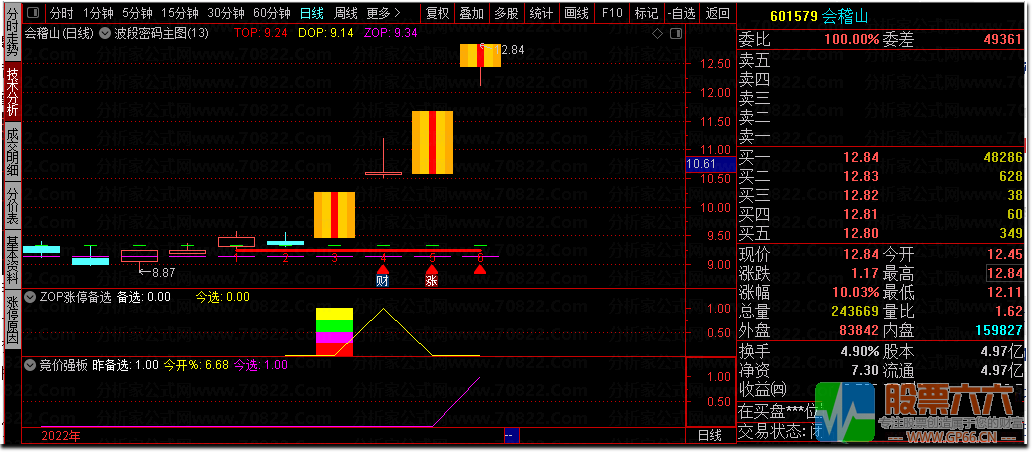Expand 竞价强板 indicator dropdown arrow
This screenshot has height=452, width=1033.
pyautogui.click(x=29, y=365)
